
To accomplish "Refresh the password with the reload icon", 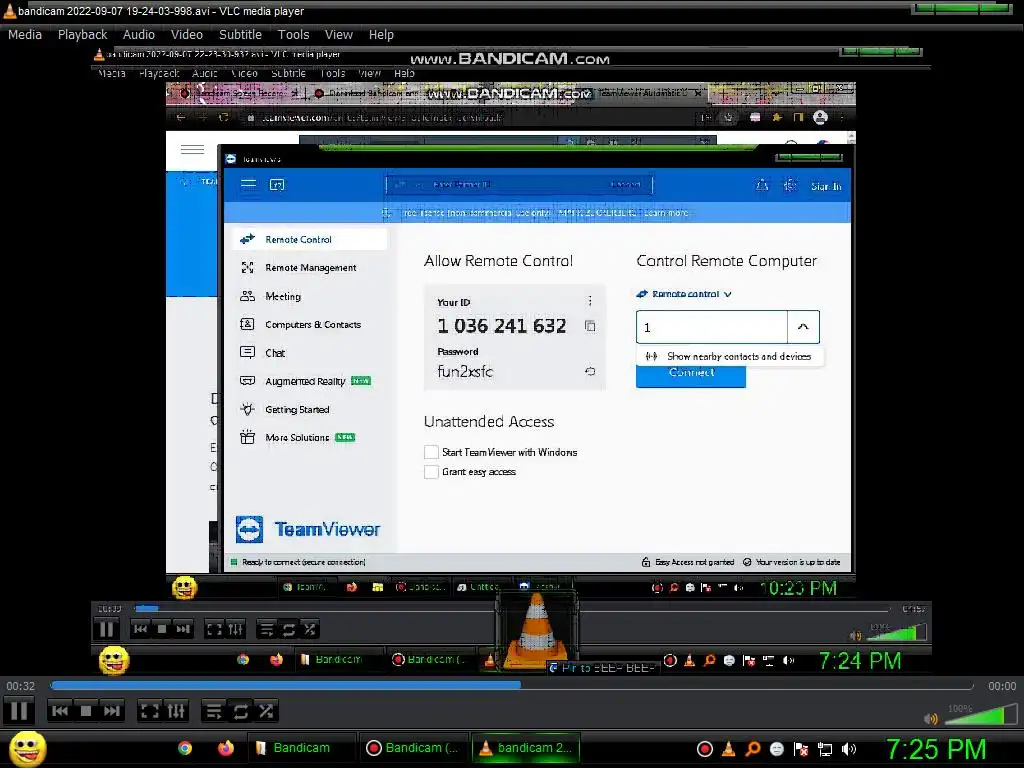I will [590, 372].
